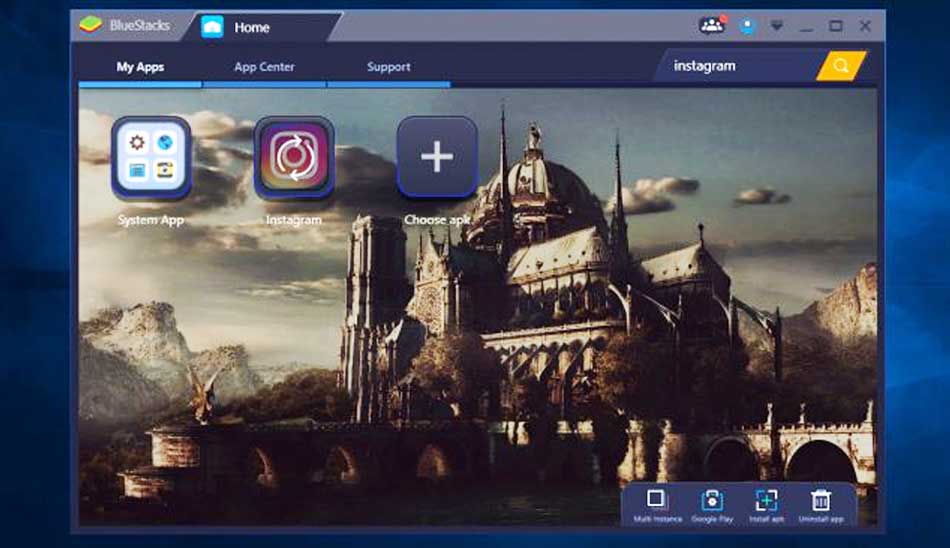Click the BlueStacks logo in title bar
The width and height of the screenshot is (950, 548).
click(91, 25)
